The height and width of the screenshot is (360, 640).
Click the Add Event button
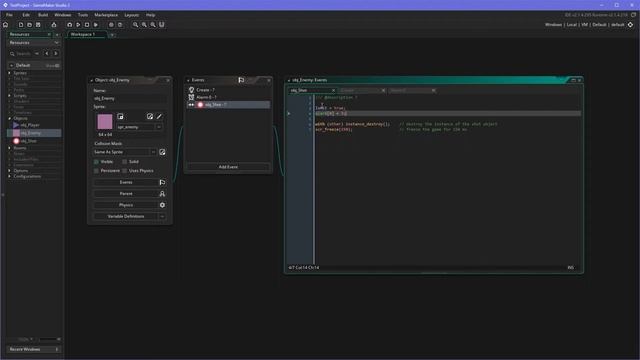pyautogui.click(x=228, y=167)
